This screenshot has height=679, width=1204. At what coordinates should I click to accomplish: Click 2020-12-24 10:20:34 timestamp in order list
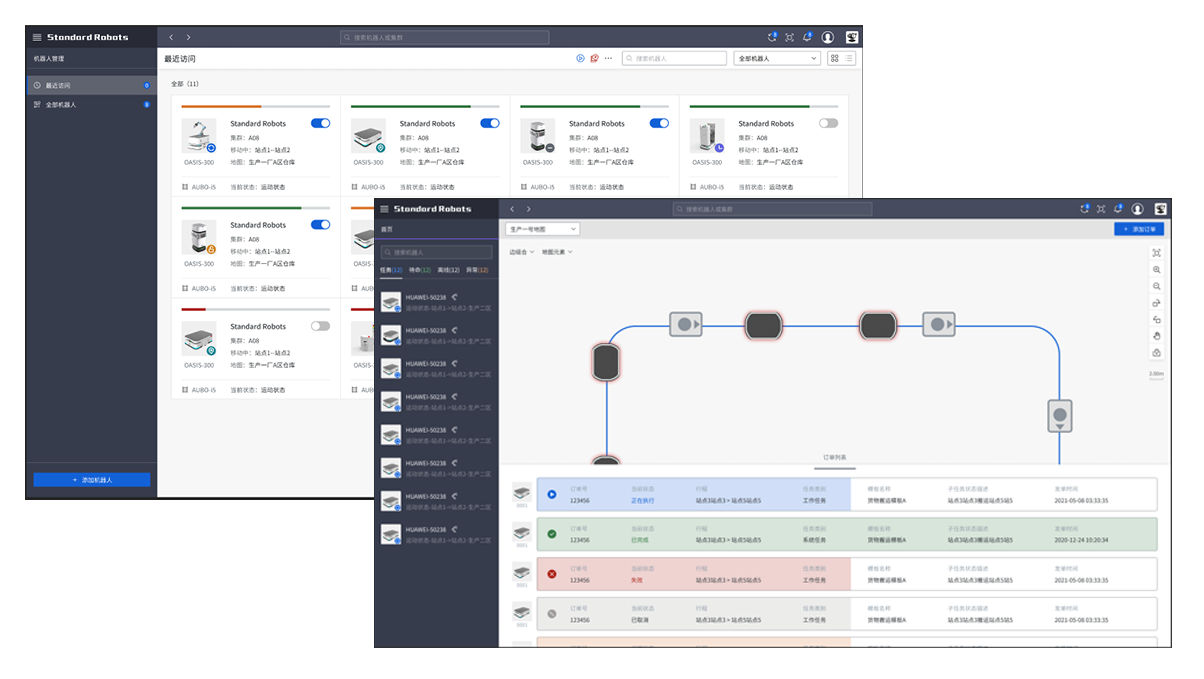[x=1080, y=539]
